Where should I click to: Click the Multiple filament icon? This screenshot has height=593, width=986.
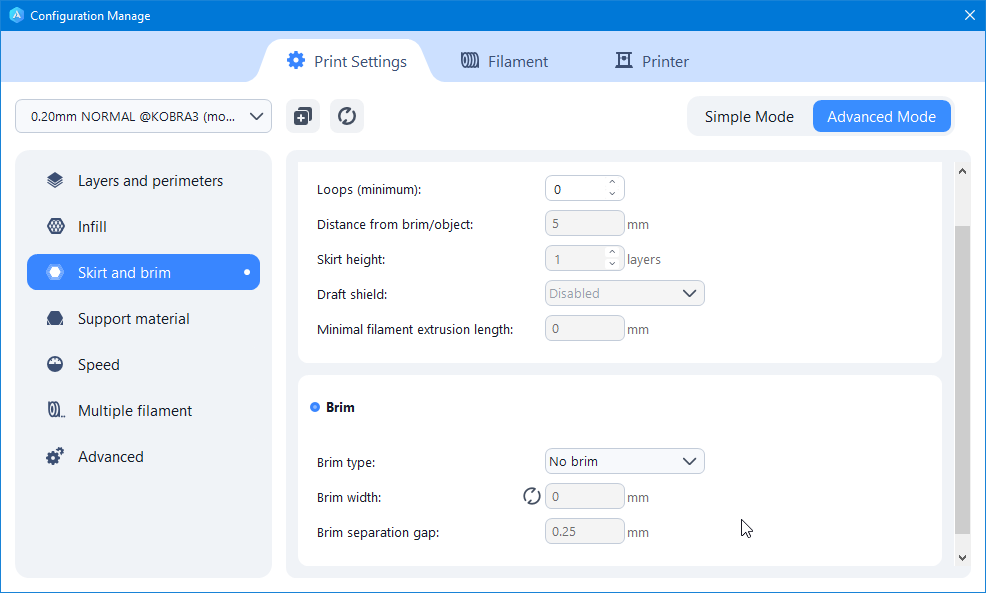pyautogui.click(x=56, y=410)
